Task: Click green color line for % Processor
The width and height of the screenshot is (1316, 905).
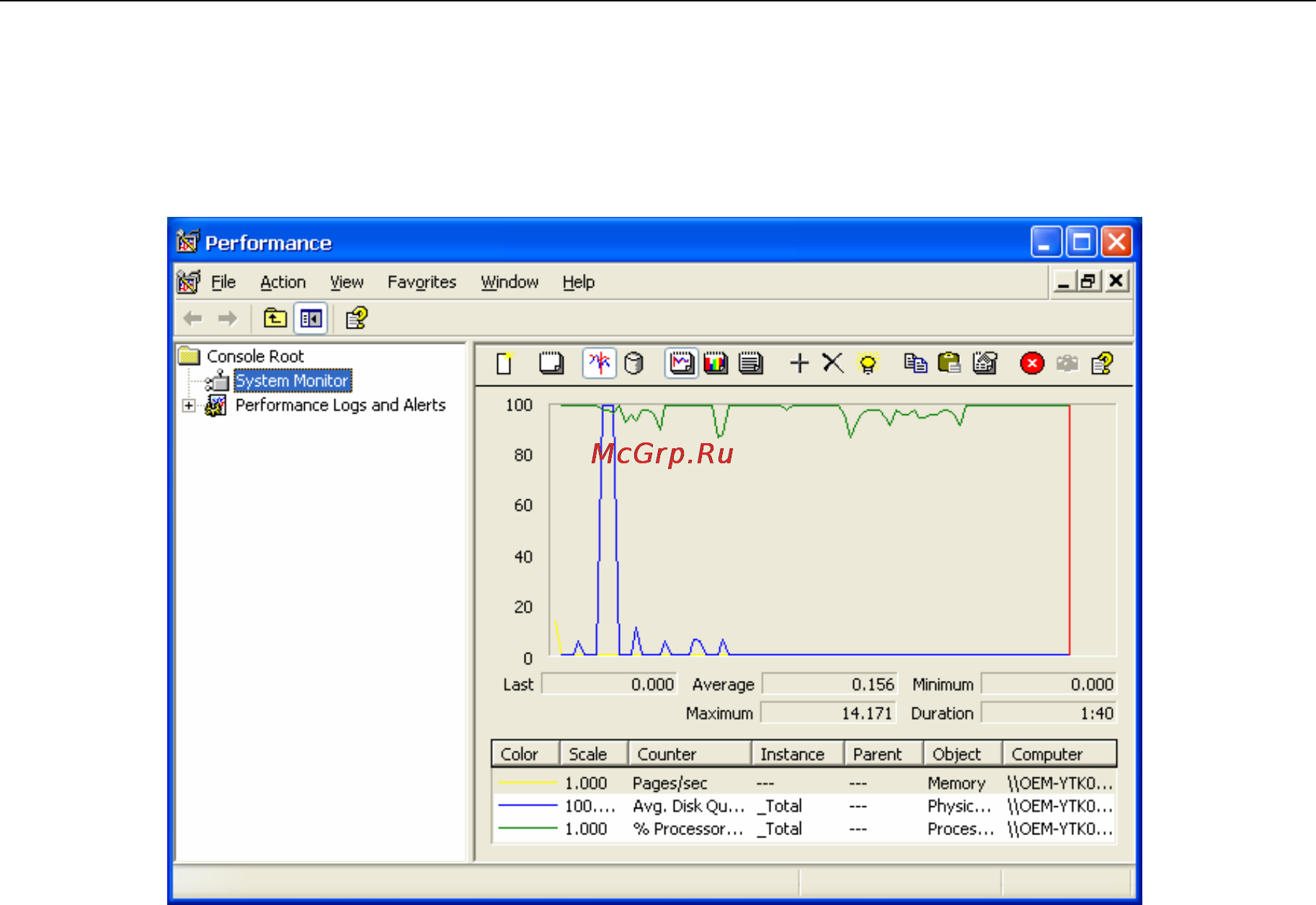Action: pos(528,829)
